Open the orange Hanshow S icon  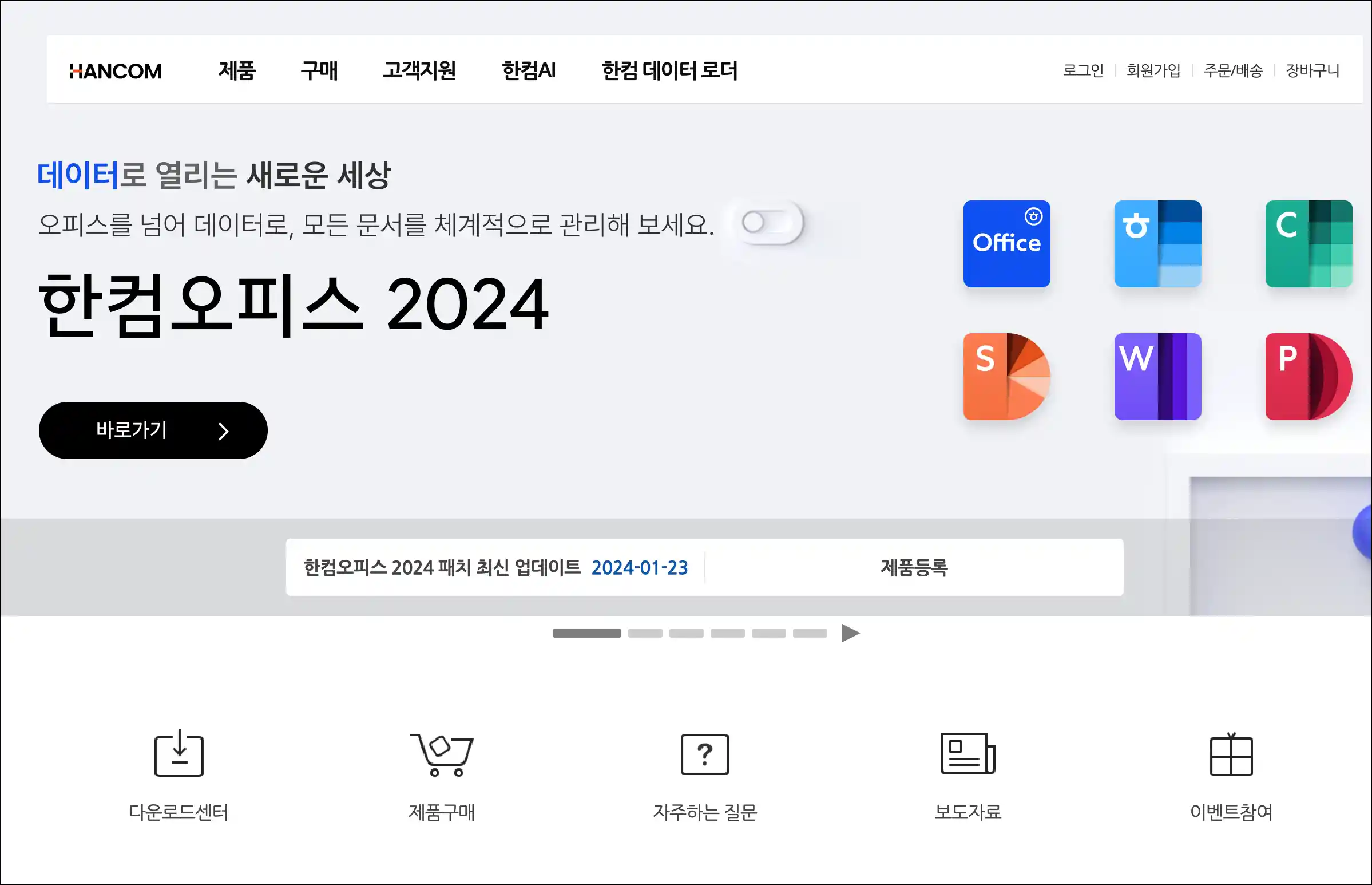click(x=1006, y=377)
